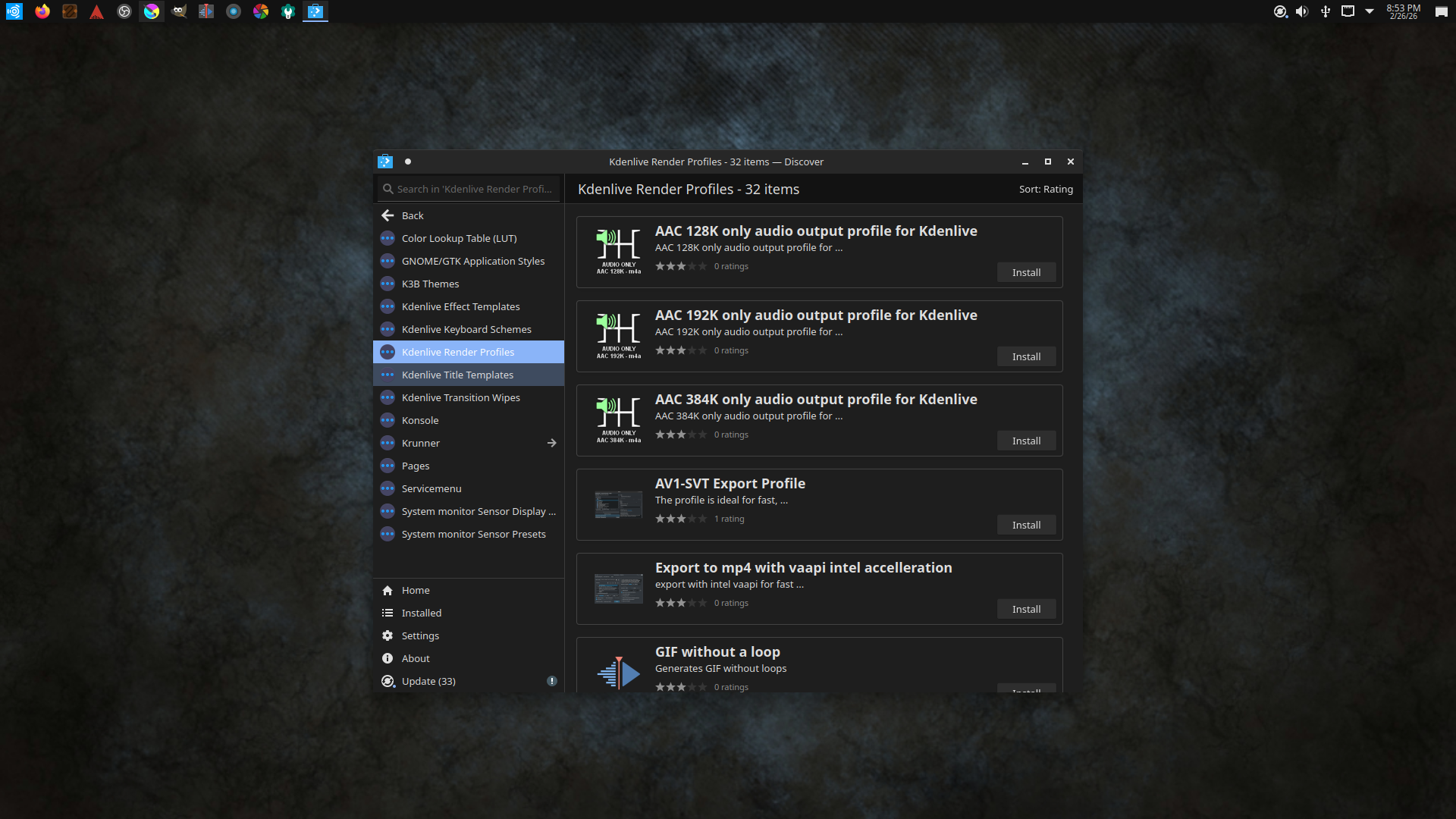Click the Kdenlive Render Profiles category
Screen dimensions: 1456x819
(x=469, y=352)
